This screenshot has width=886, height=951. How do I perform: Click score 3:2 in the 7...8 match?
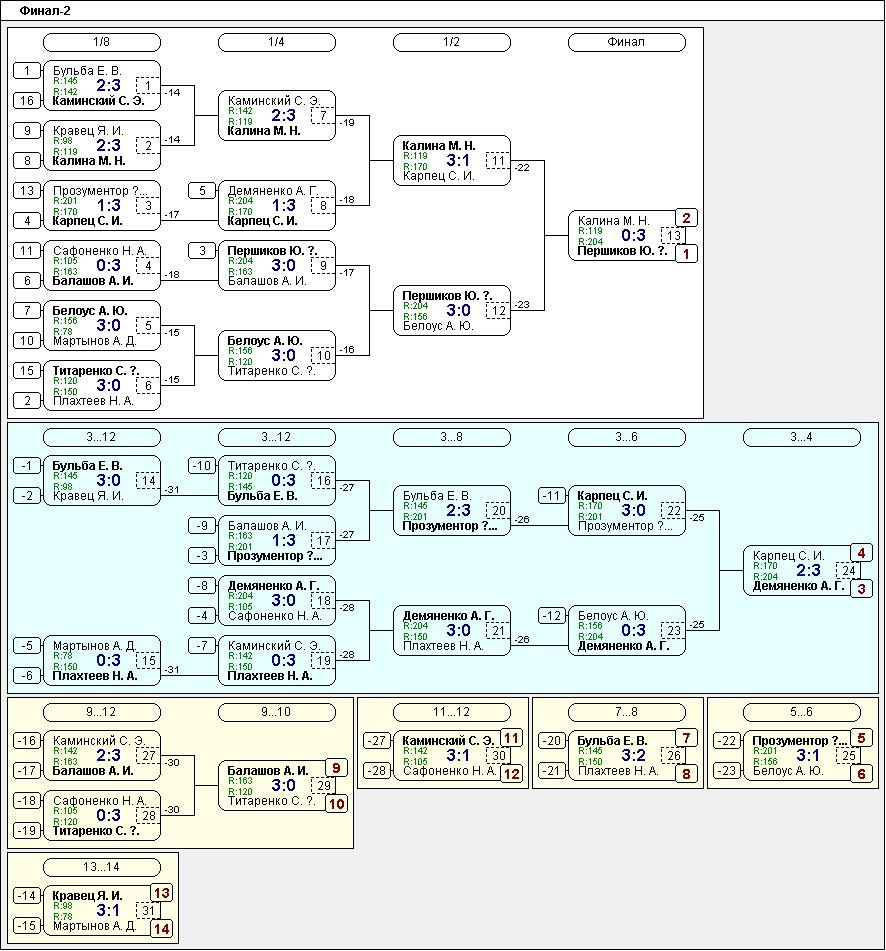click(x=633, y=756)
